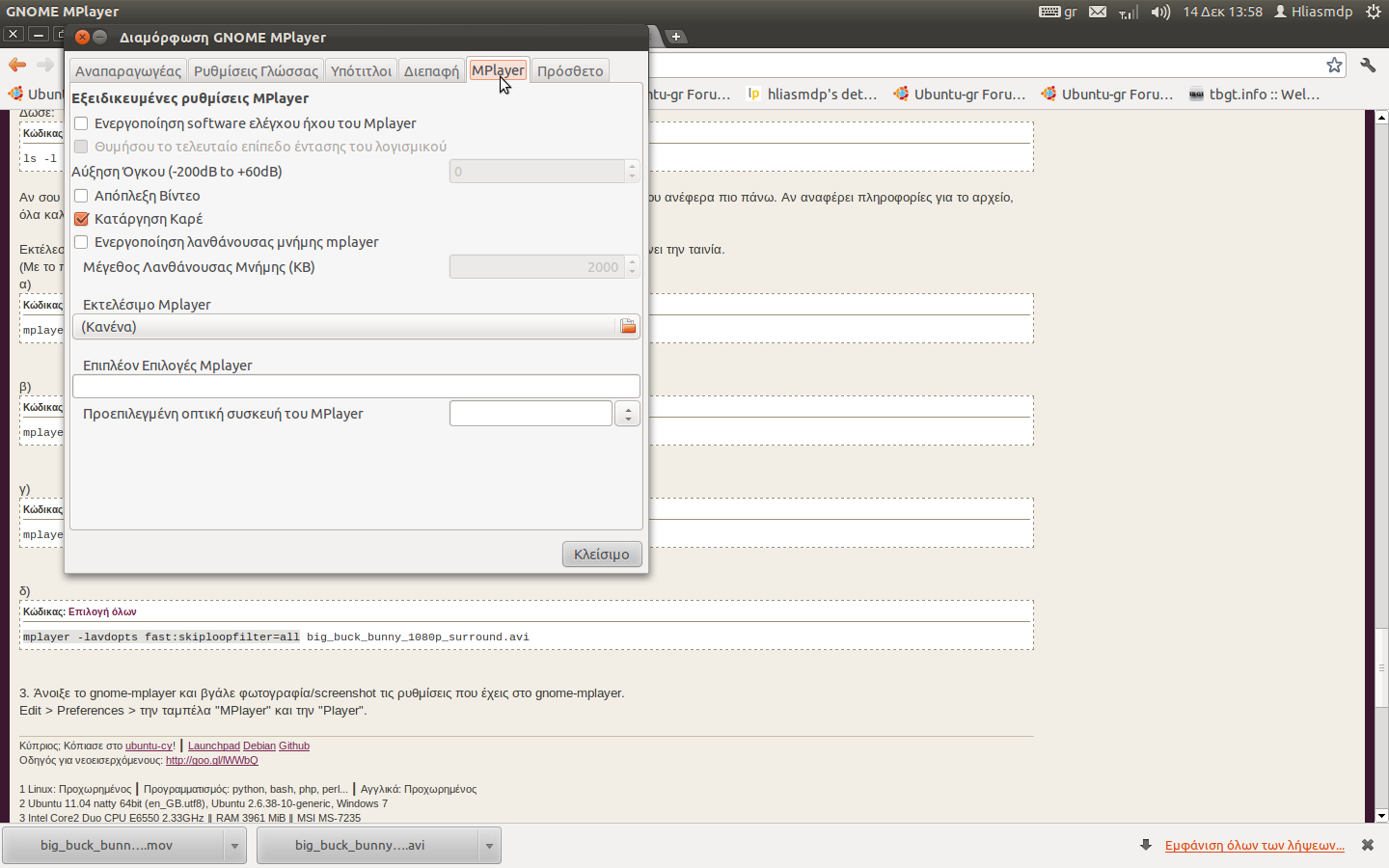Expand options for big_buck_bunny....avi download
This screenshot has width=1389, height=868.
489,846
